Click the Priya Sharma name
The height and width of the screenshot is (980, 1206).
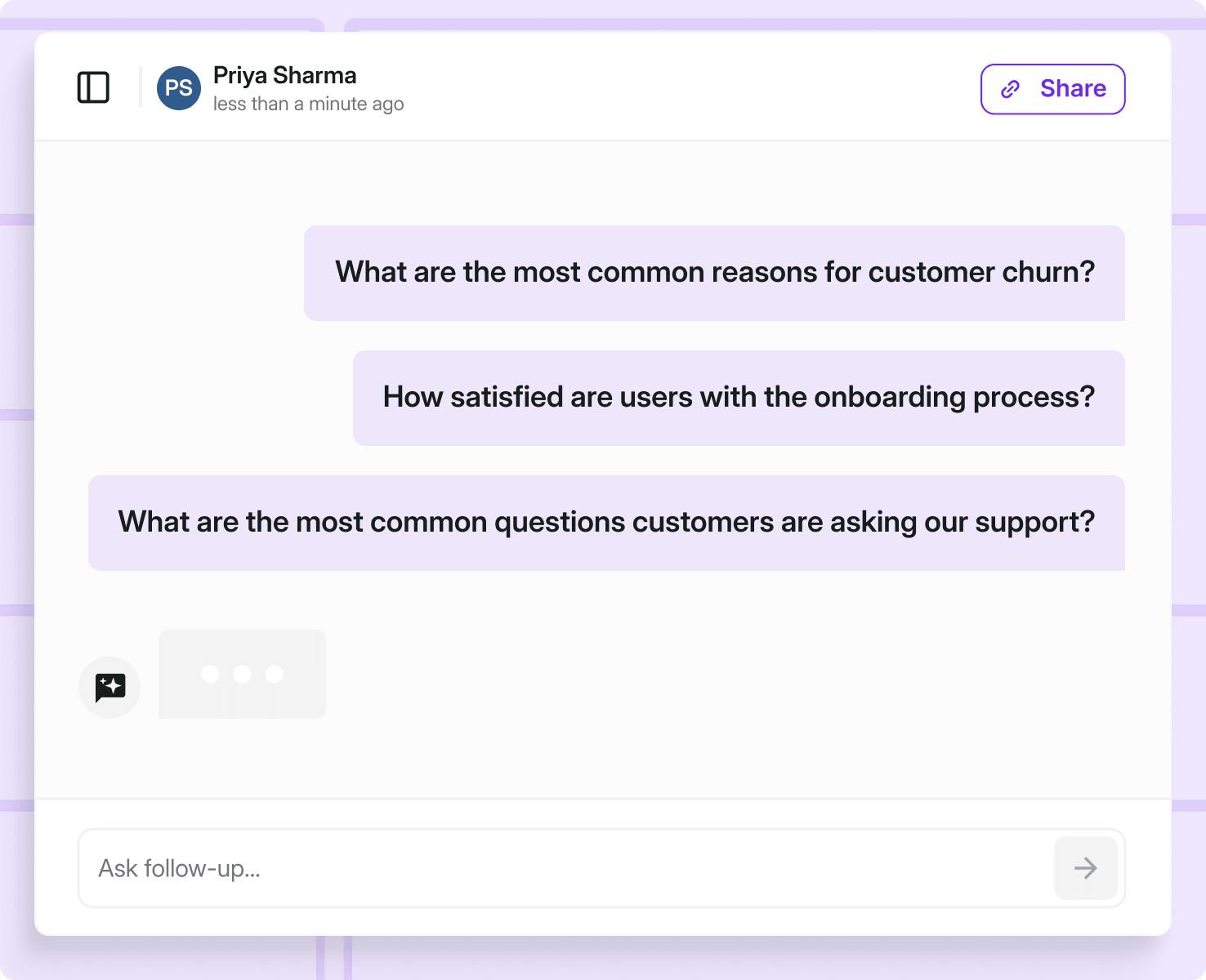(x=284, y=75)
